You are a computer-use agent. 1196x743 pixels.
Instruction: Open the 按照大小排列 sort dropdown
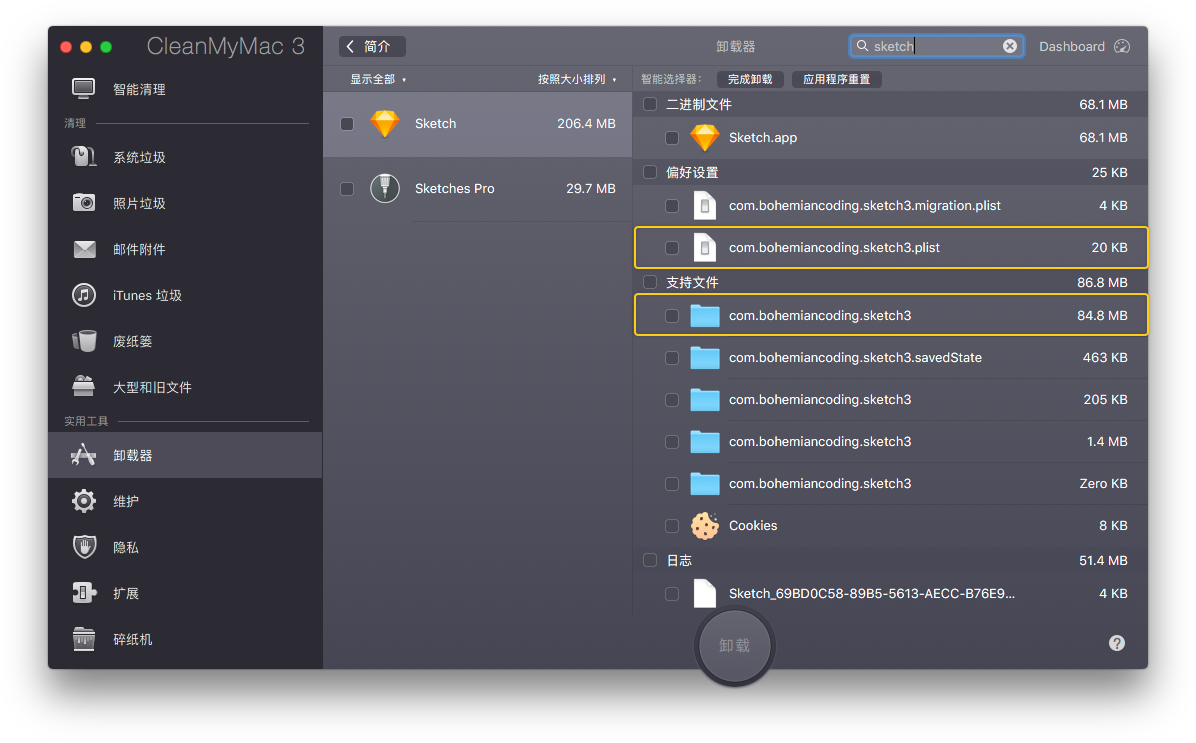pyautogui.click(x=577, y=79)
